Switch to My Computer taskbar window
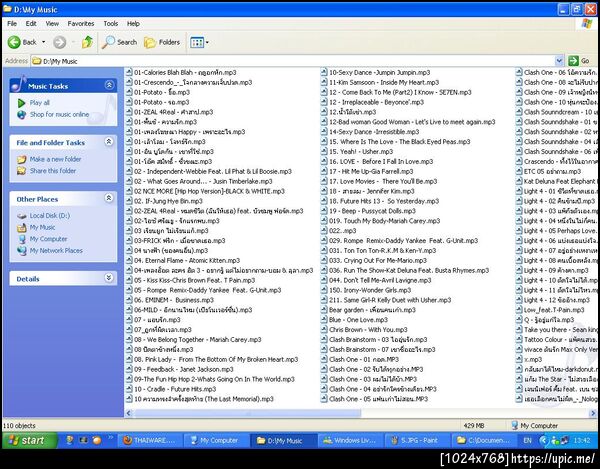Image resolution: width=600 pixels, height=469 pixels. [x=215, y=440]
